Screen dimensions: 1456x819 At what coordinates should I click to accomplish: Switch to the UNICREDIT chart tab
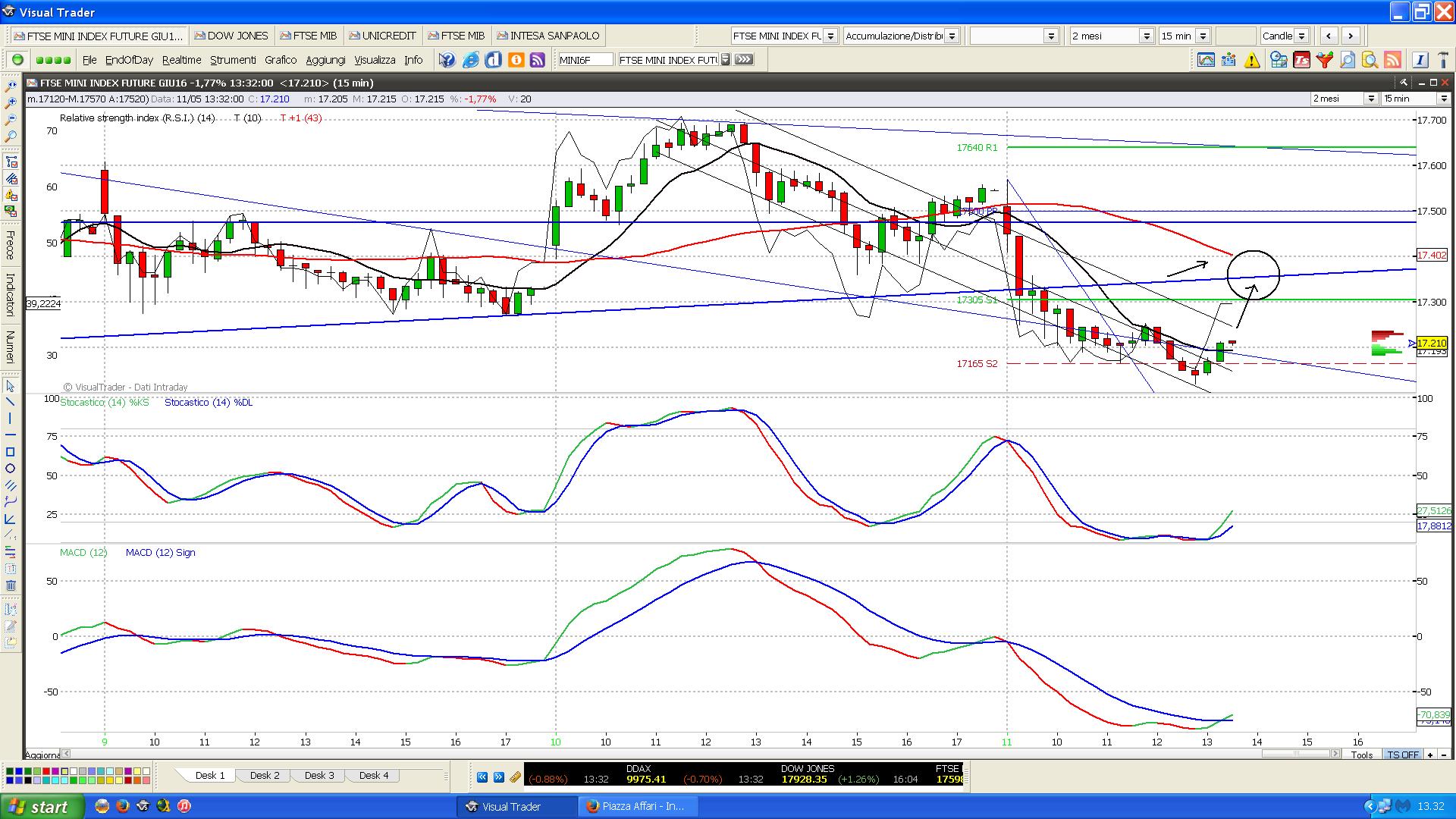tap(381, 36)
